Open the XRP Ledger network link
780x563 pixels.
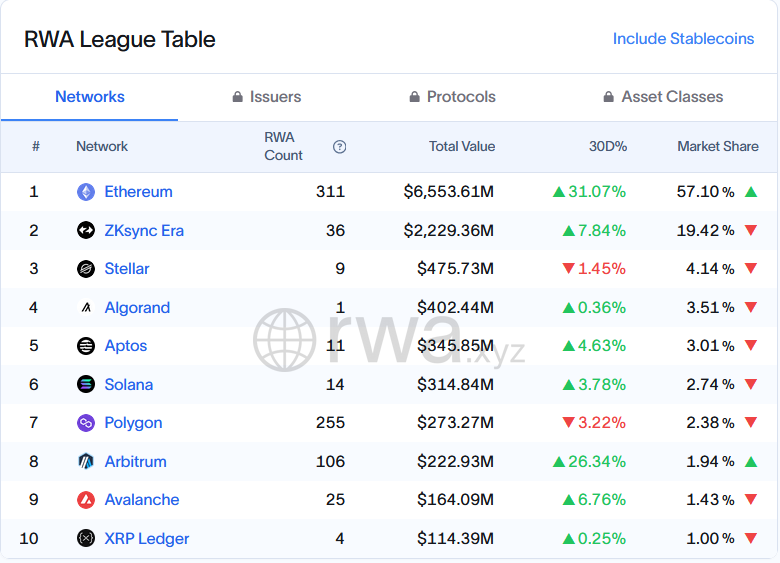(146, 539)
